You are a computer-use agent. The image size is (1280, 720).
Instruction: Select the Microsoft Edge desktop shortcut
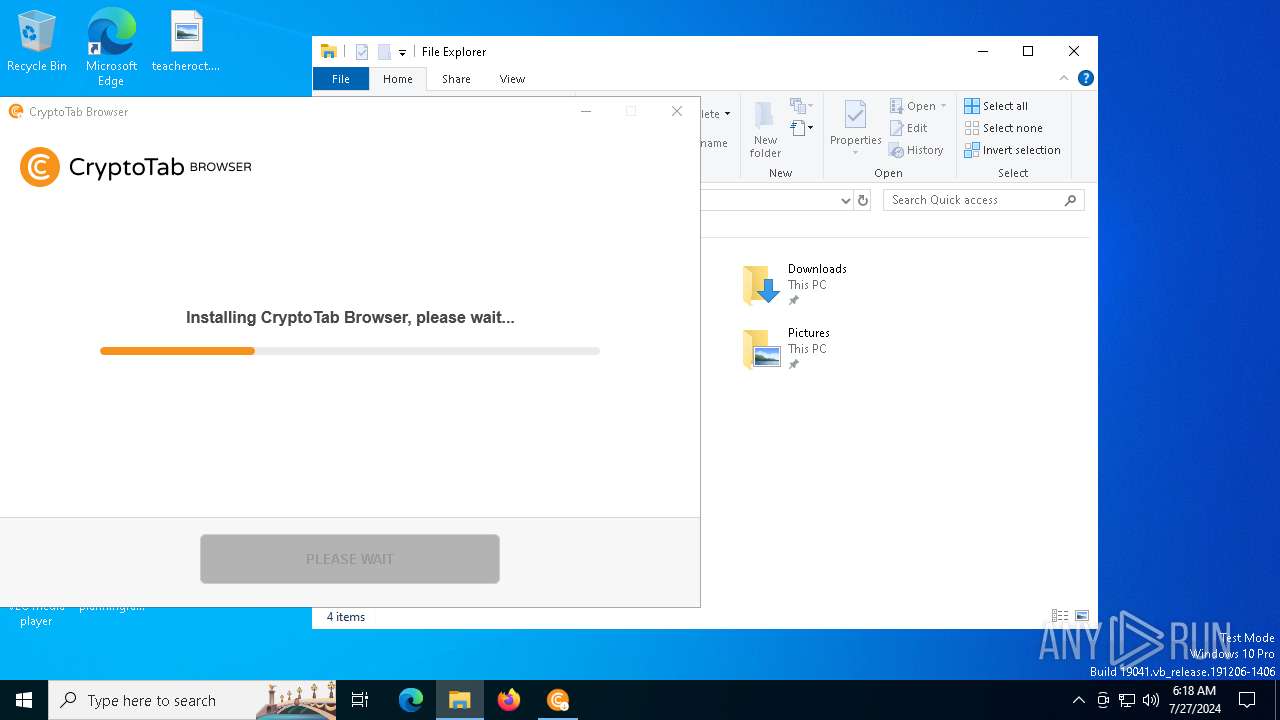pyautogui.click(x=111, y=47)
